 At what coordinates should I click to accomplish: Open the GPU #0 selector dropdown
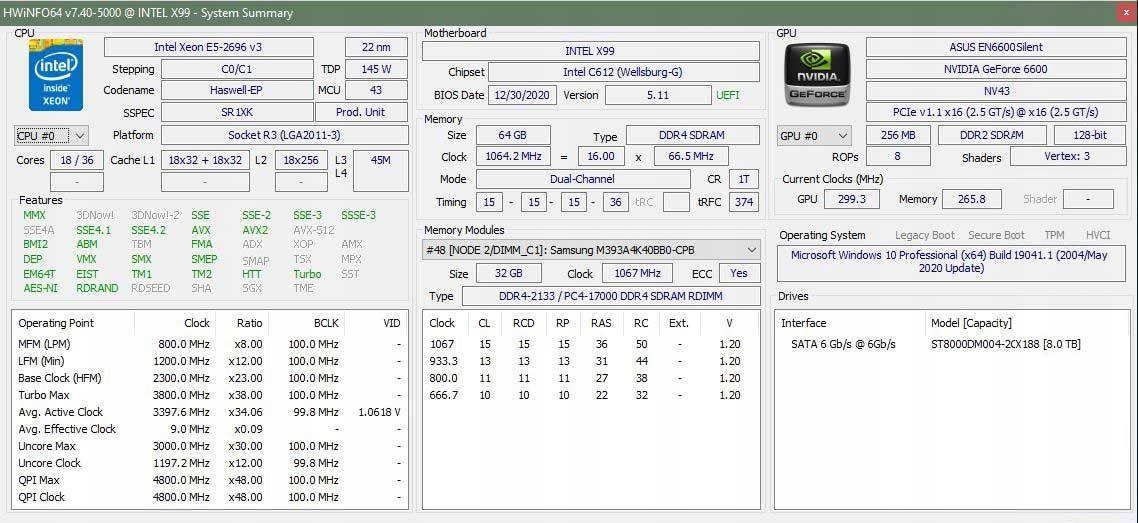pos(814,136)
